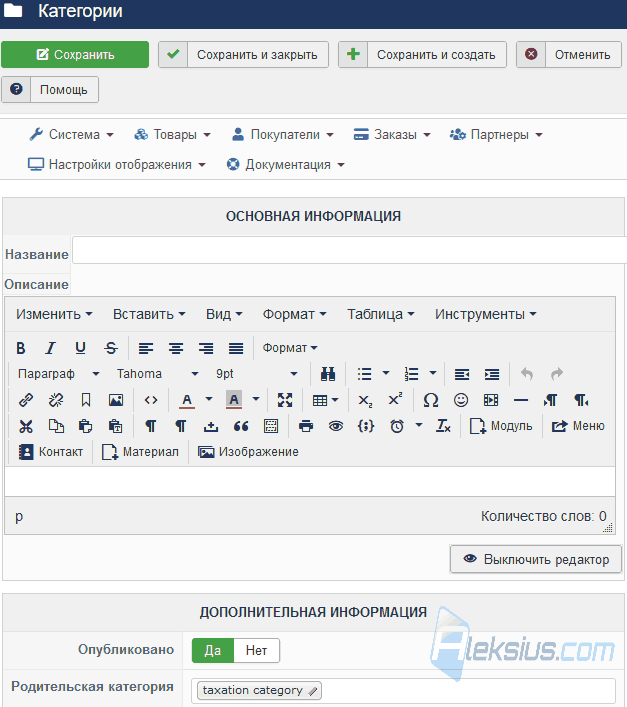Click Сохранить и создать button
The width and height of the screenshot is (627, 707).
[422, 55]
